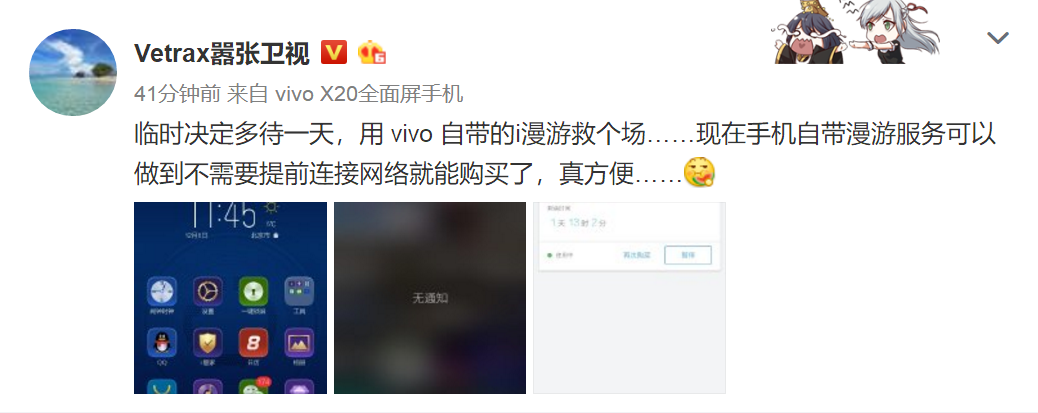
Task: Click the WeChat icon with 174 badge
Action: (x=254, y=386)
